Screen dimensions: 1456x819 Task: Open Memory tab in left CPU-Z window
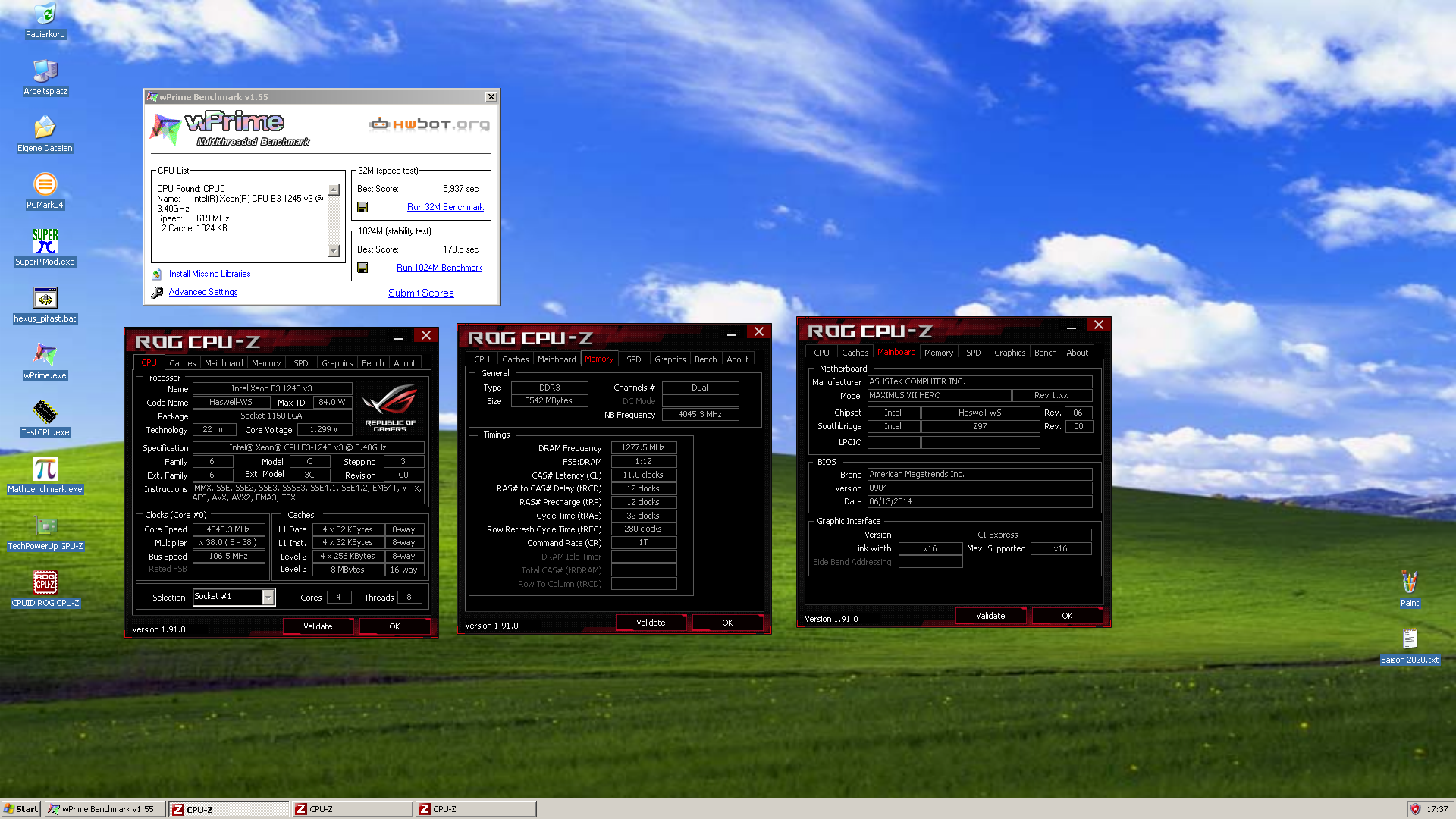(266, 363)
